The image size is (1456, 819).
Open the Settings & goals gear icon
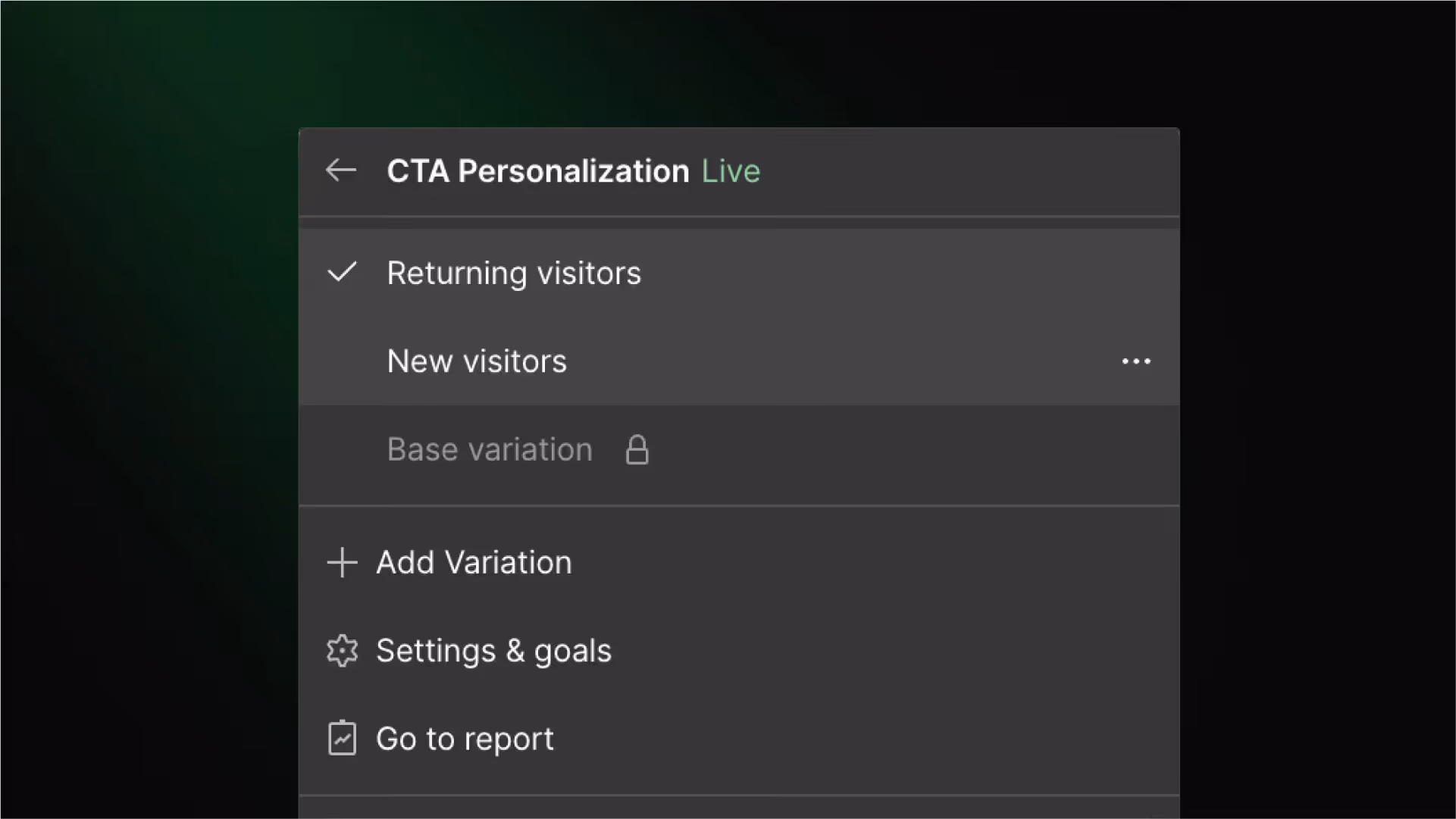(x=343, y=650)
